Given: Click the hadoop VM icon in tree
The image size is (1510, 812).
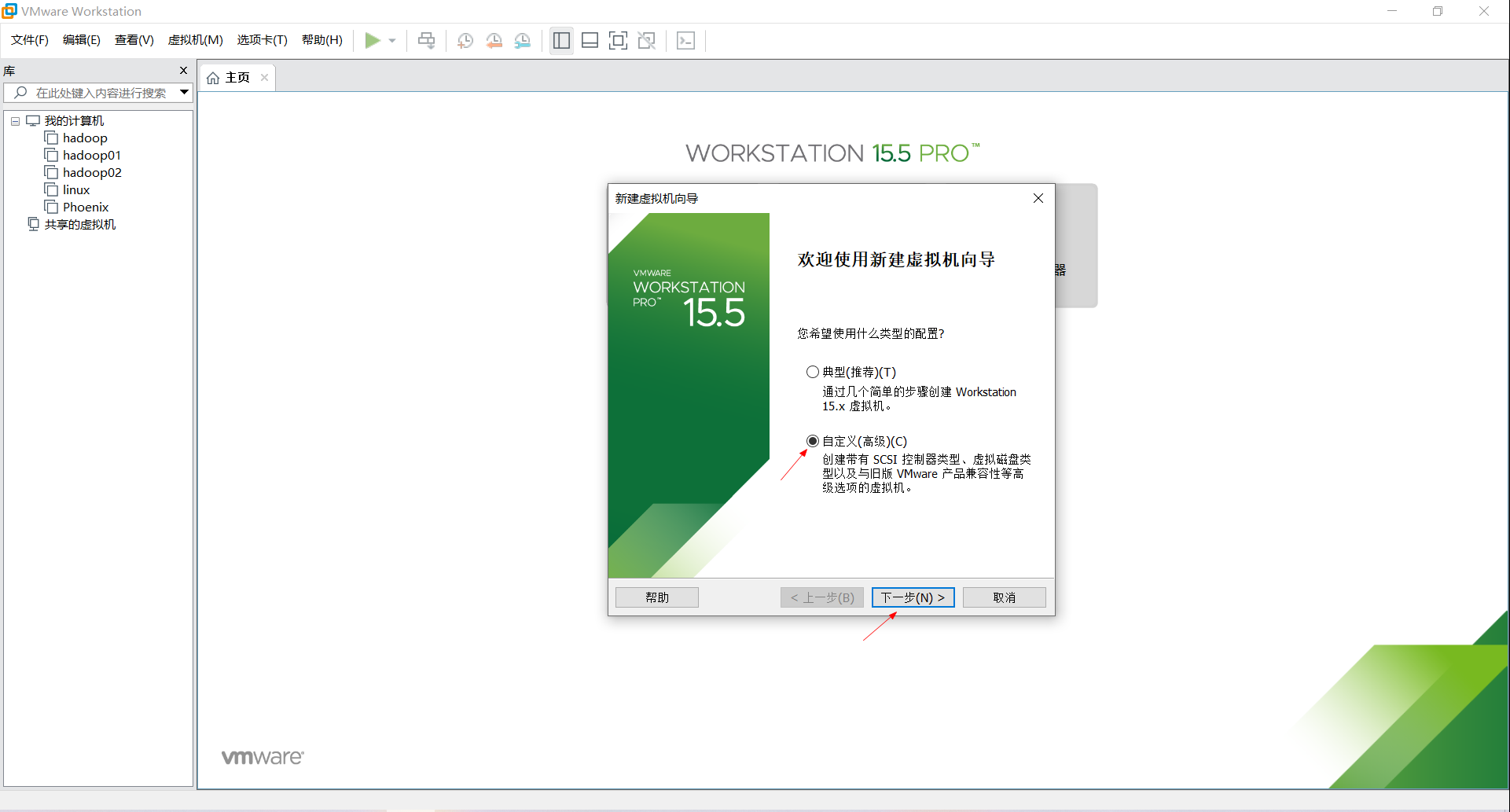Looking at the screenshot, I should tap(51, 138).
